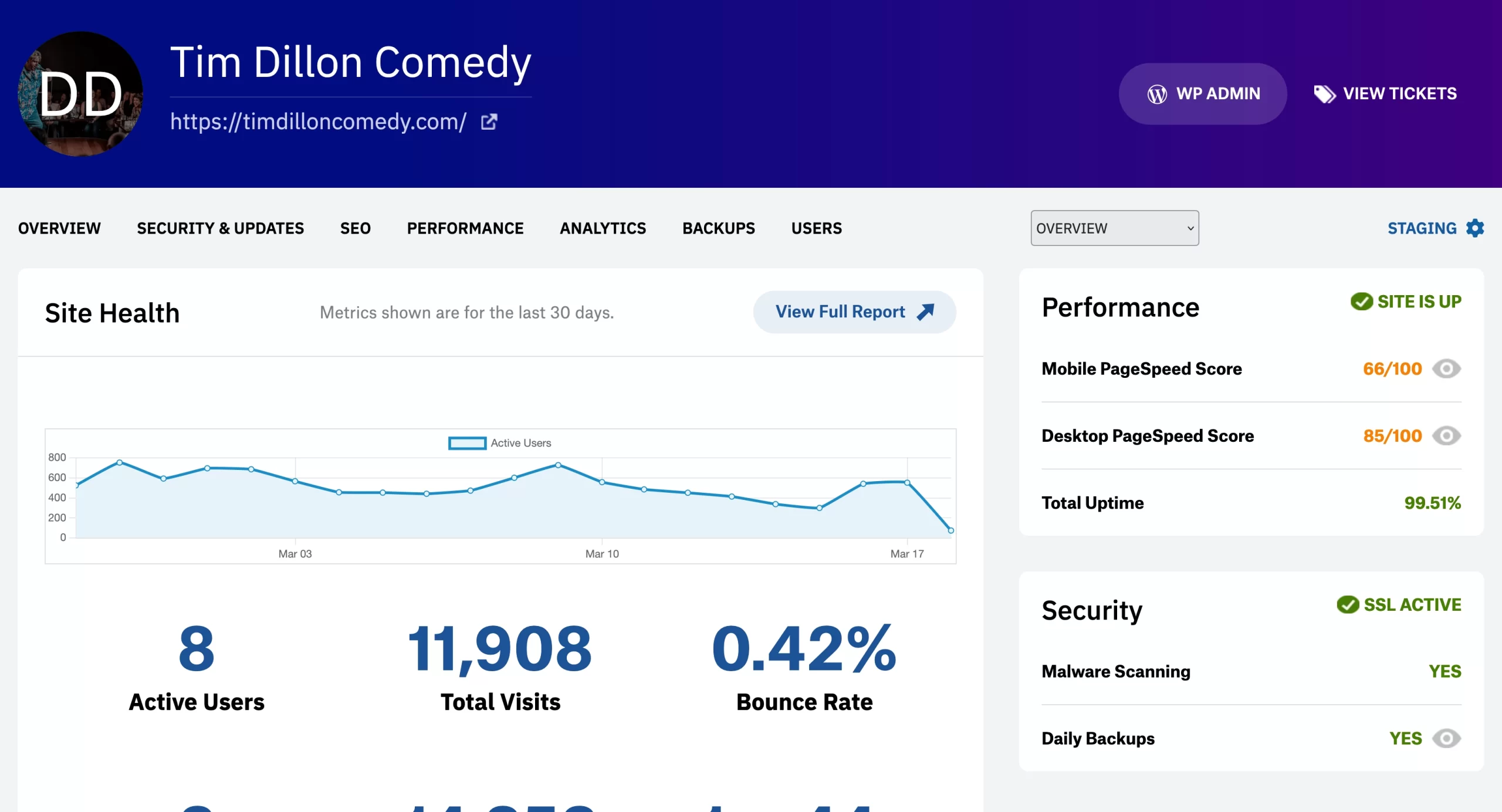Click the Mar 10 data point on chart
1502x812 pixels.
tap(602, 482)
